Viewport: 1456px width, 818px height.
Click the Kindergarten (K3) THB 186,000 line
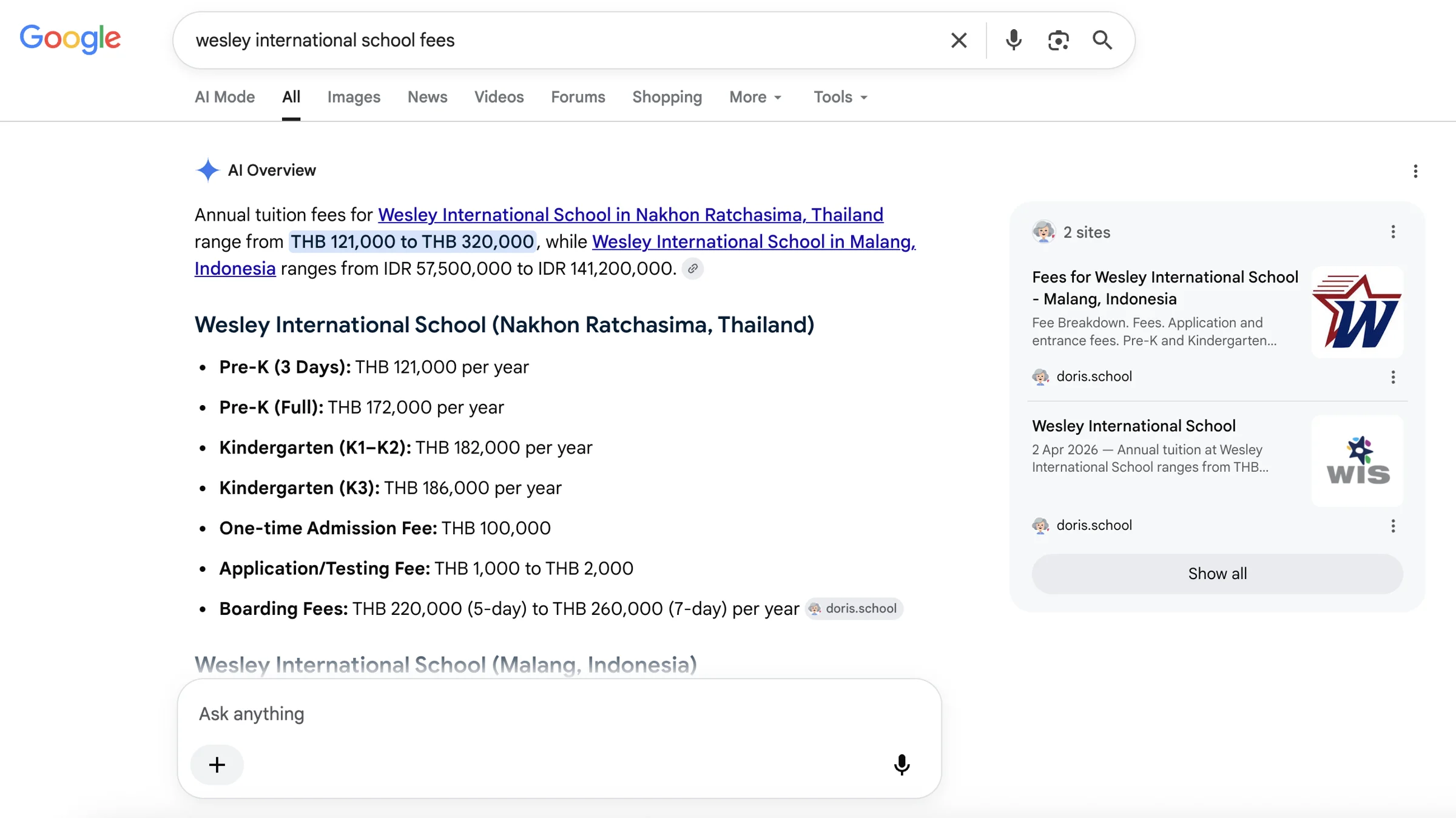pyautogui.click(x=390, y=488)
